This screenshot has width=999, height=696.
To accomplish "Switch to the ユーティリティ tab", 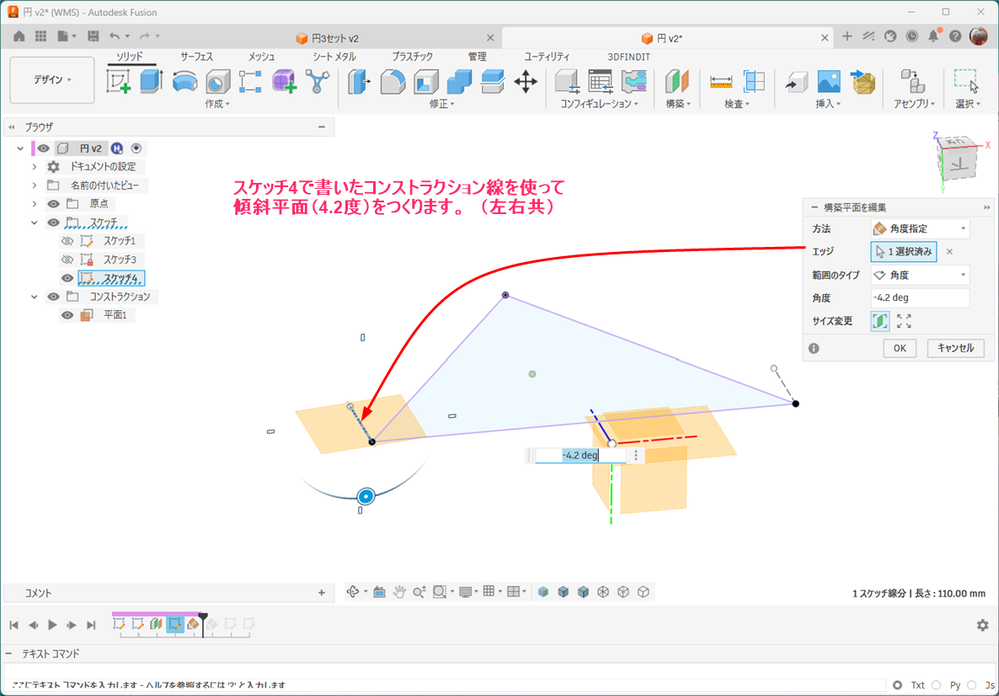I will [547, 57].
